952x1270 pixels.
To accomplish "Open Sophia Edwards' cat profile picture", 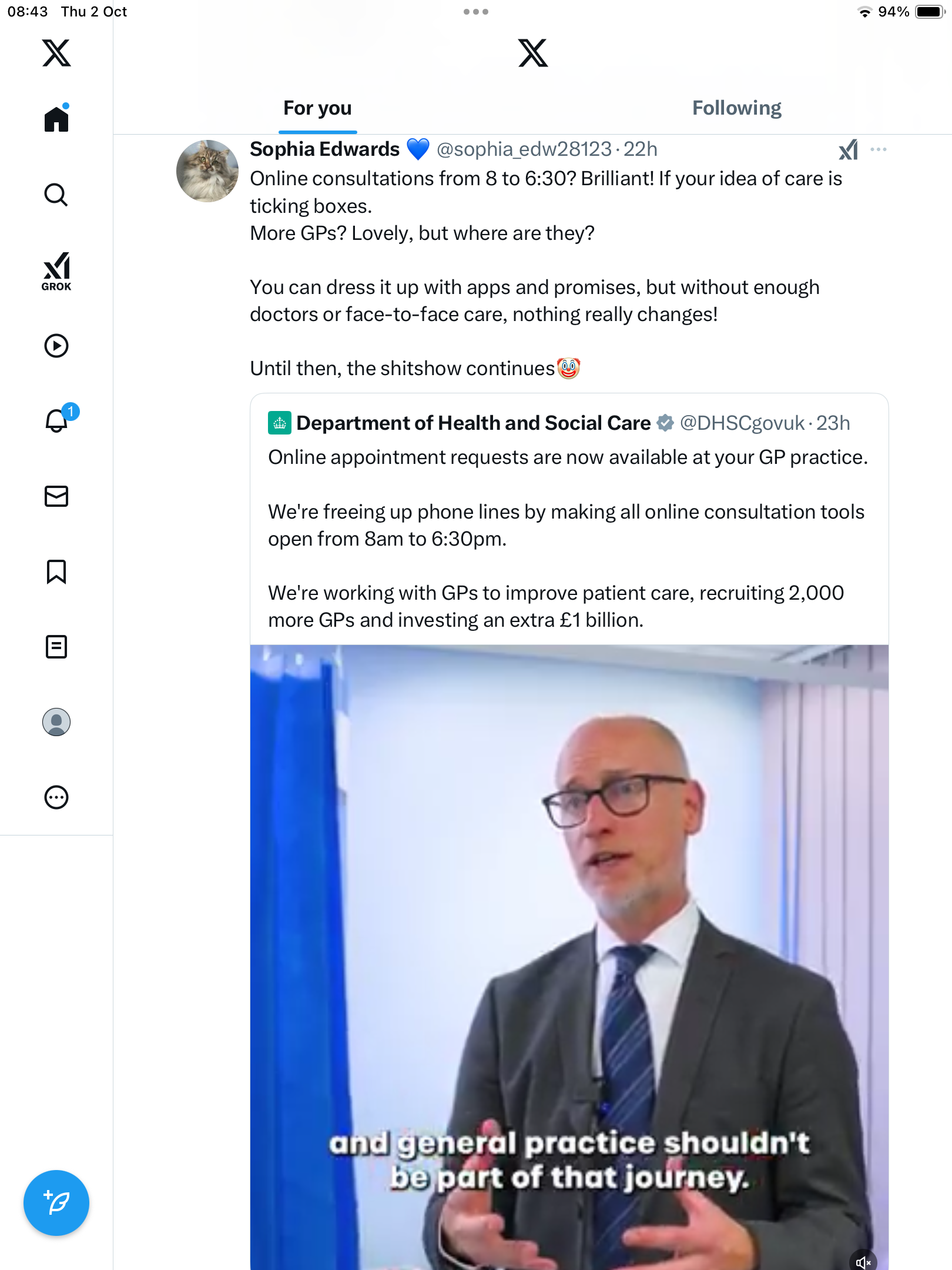I will pos(207,171).
